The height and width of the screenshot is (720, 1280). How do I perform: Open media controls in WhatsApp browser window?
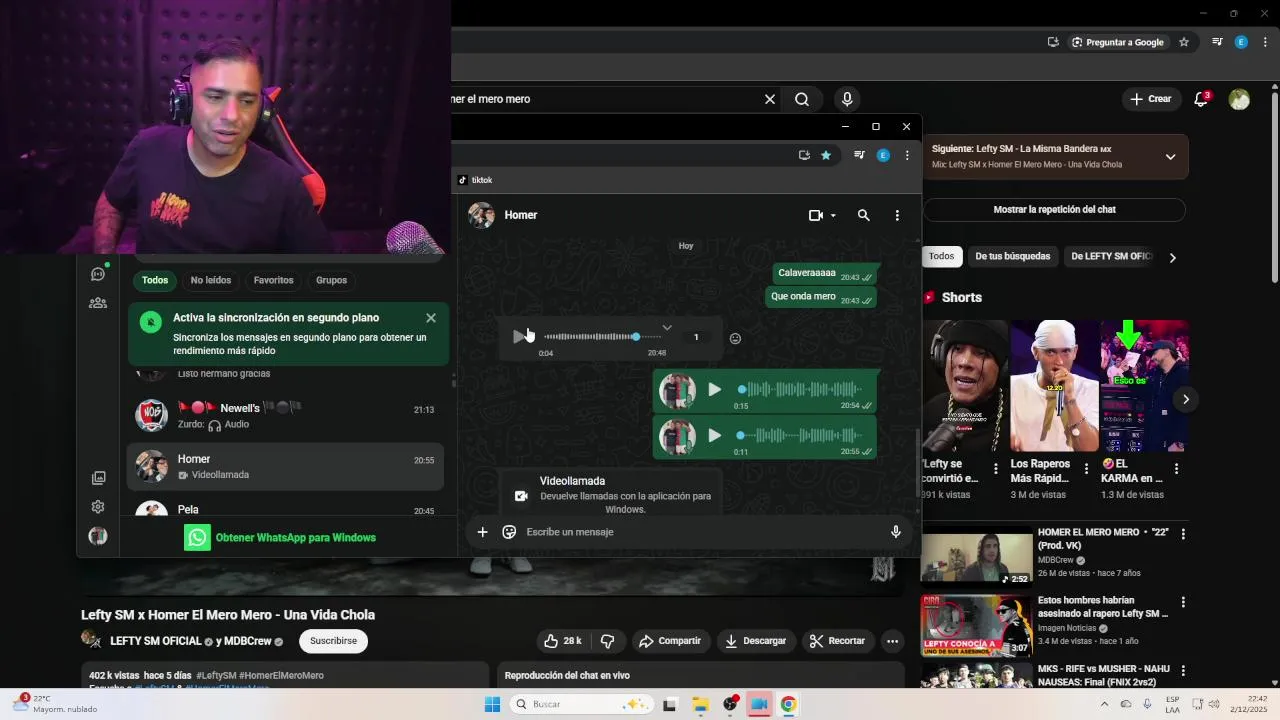pos(859,155)
